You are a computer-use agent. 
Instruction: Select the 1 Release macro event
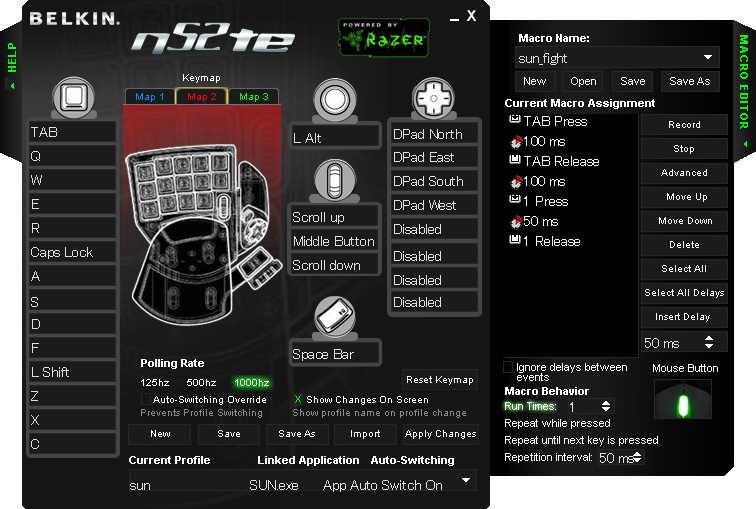545,241
